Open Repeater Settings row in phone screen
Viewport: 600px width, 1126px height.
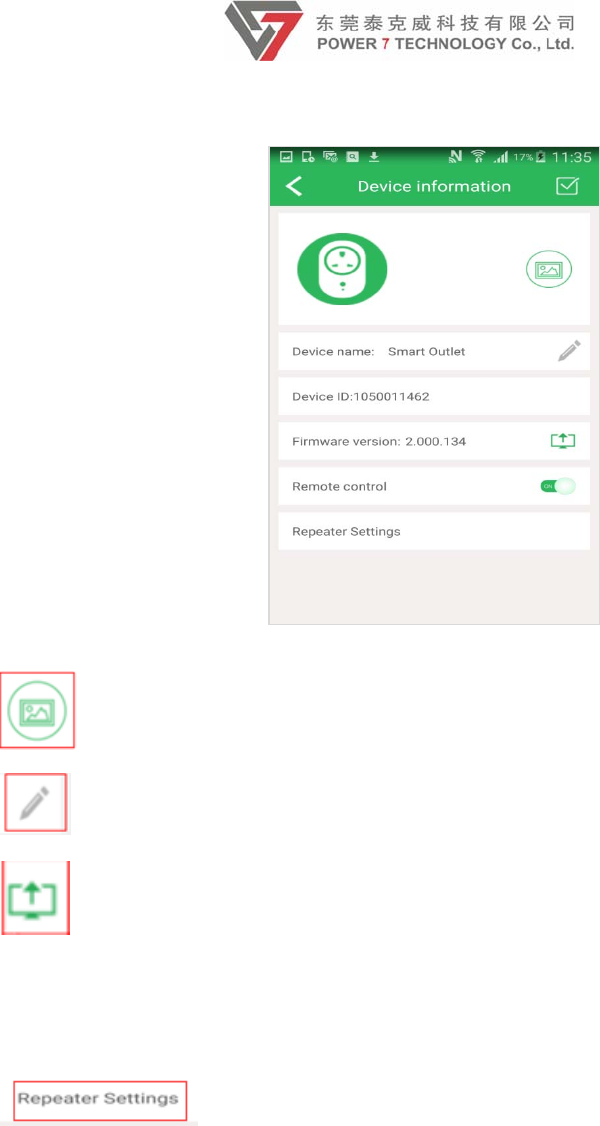pos(434,531)
